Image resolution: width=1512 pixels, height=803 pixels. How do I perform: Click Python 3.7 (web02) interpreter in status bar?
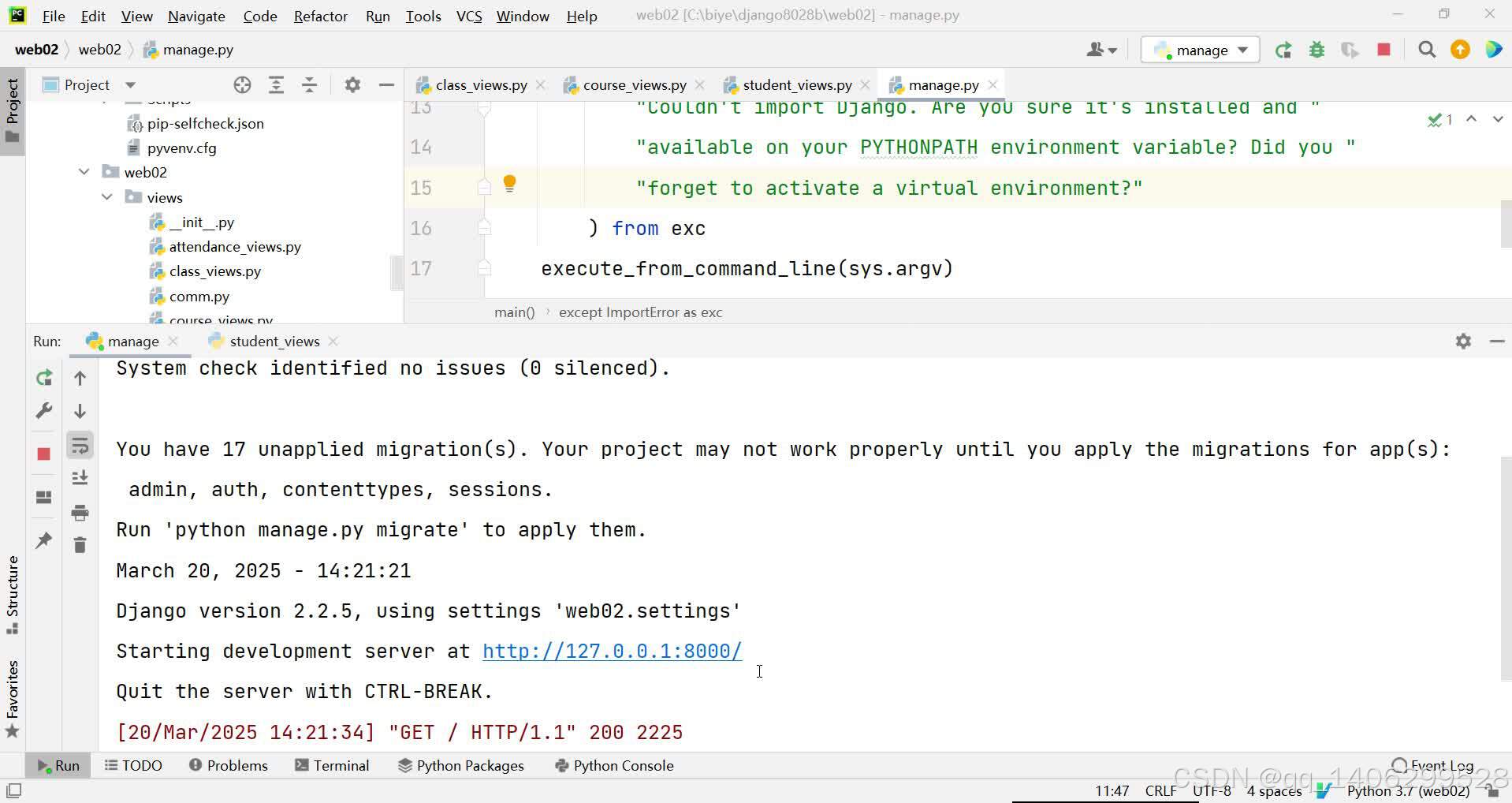coord(1408,791)
